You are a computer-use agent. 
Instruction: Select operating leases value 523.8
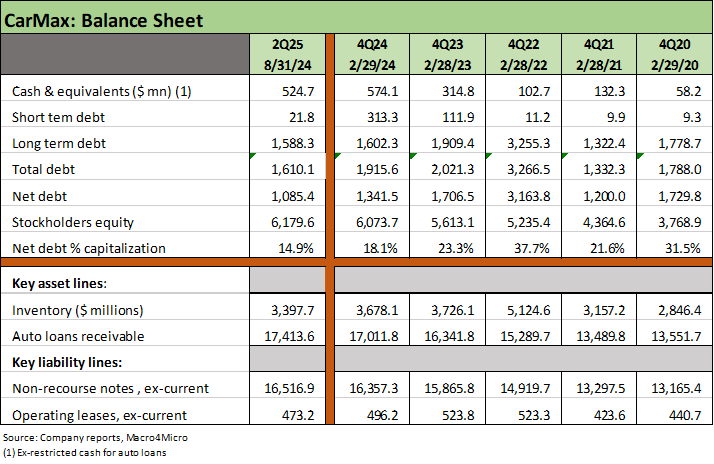click(x=458, y=415)
